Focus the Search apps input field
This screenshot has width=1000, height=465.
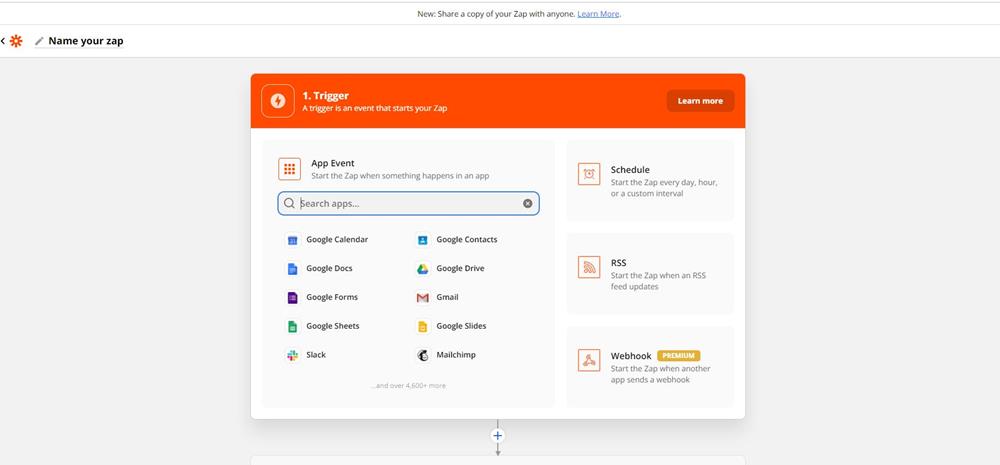[x=408, y=203]
